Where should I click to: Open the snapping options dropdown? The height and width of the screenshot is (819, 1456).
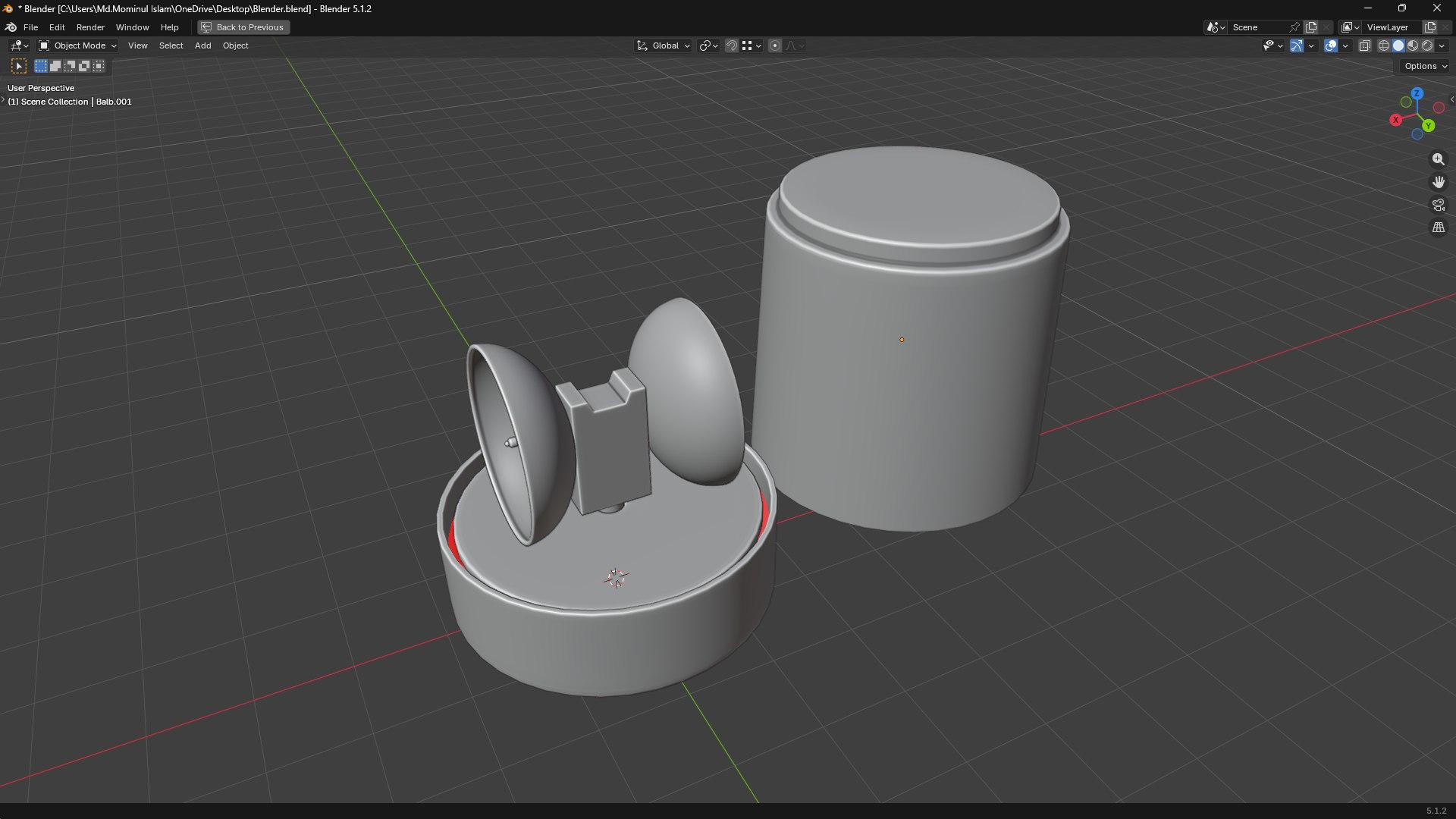(x=752, y=45)
